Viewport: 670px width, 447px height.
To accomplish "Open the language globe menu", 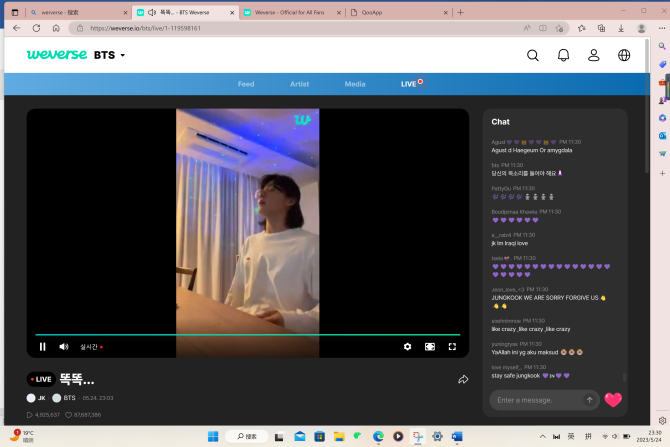I will [x=624, y=56].
